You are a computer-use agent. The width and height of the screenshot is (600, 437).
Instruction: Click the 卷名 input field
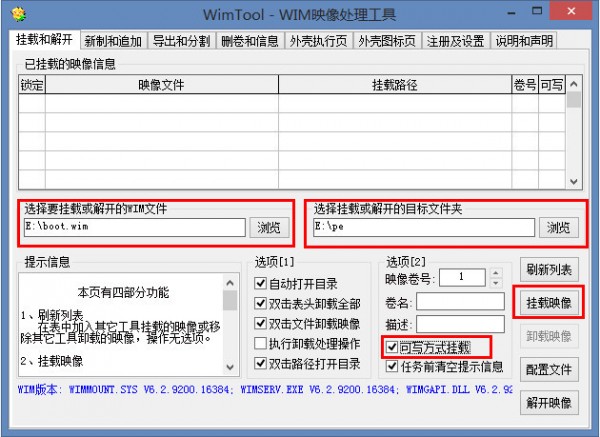coord(460,301)
